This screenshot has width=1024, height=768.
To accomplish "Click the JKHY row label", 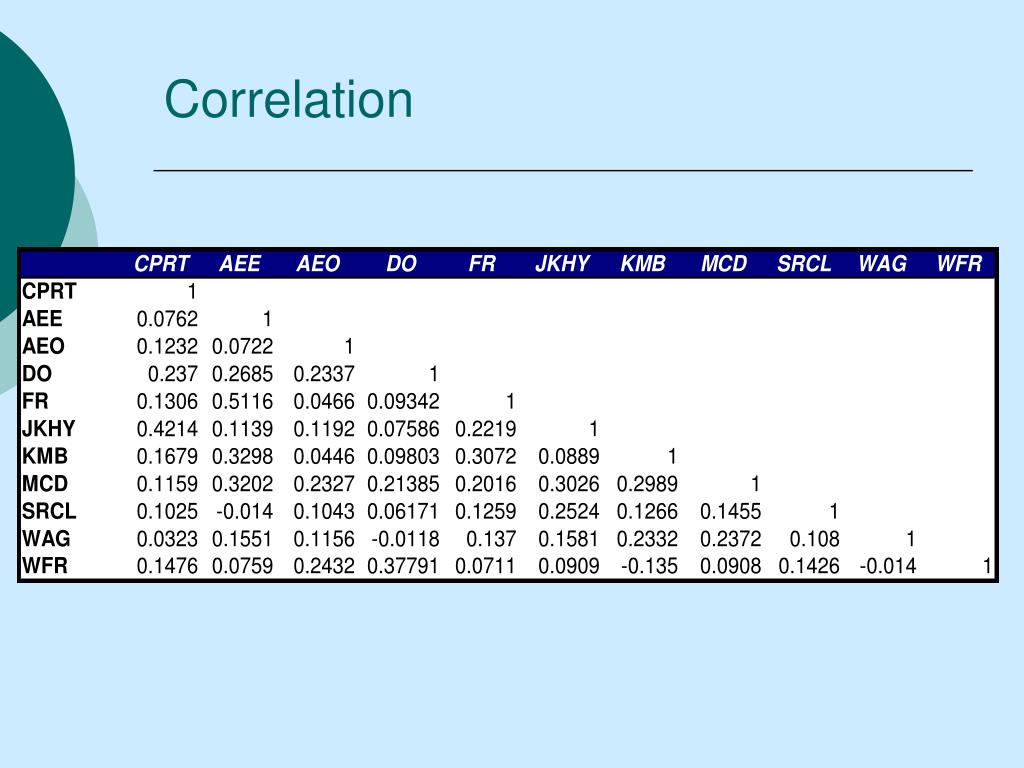I will (48, 428).
